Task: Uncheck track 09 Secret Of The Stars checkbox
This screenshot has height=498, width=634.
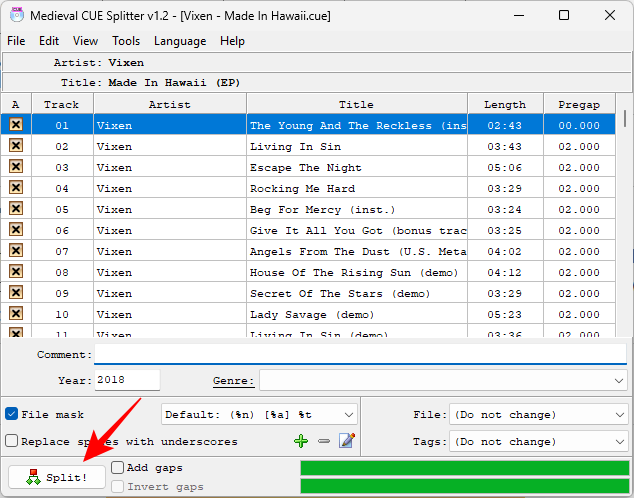Action: point(16,293)
